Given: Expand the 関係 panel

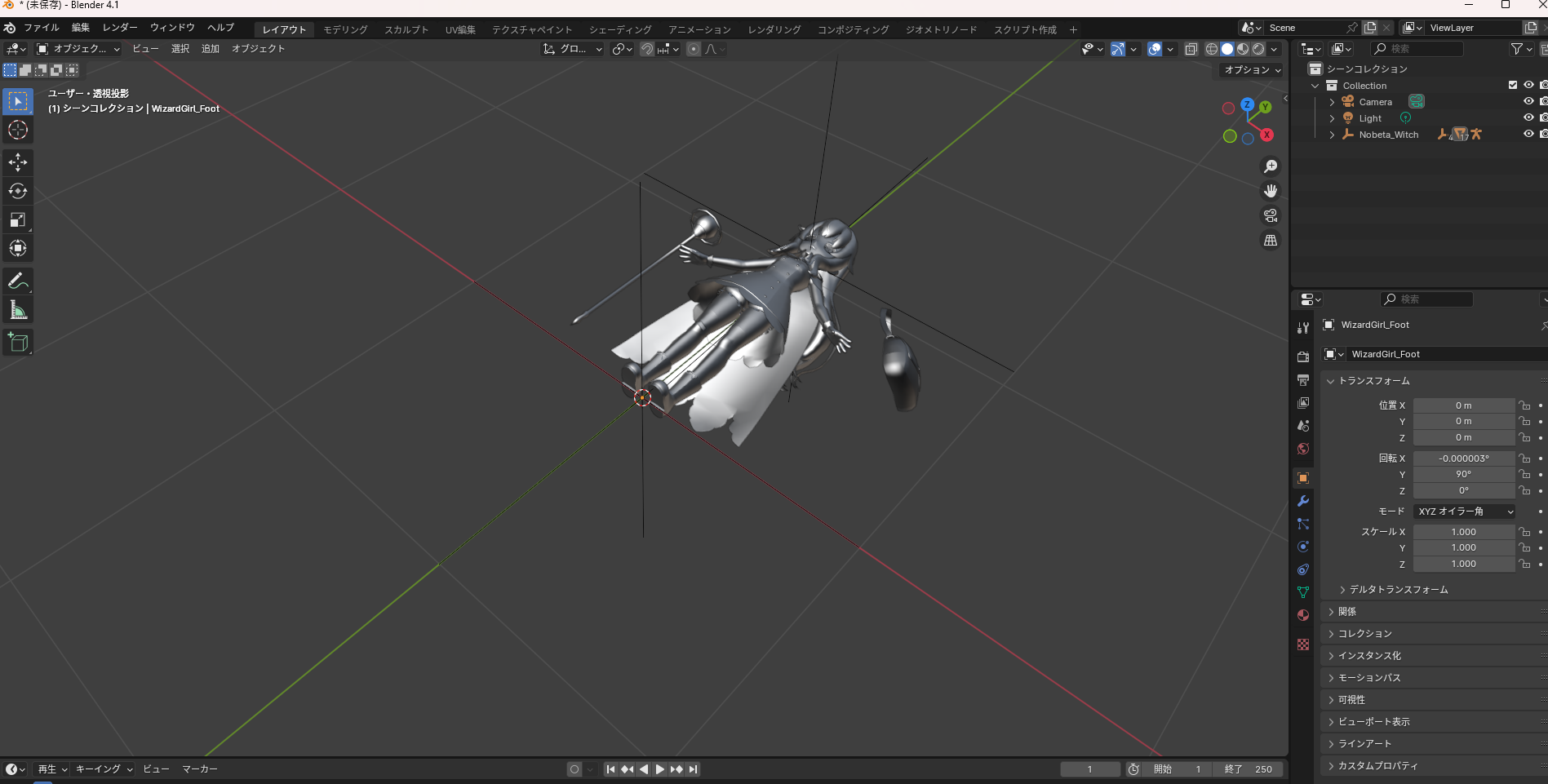Looking at the screenshot, I should [1346, 612].
